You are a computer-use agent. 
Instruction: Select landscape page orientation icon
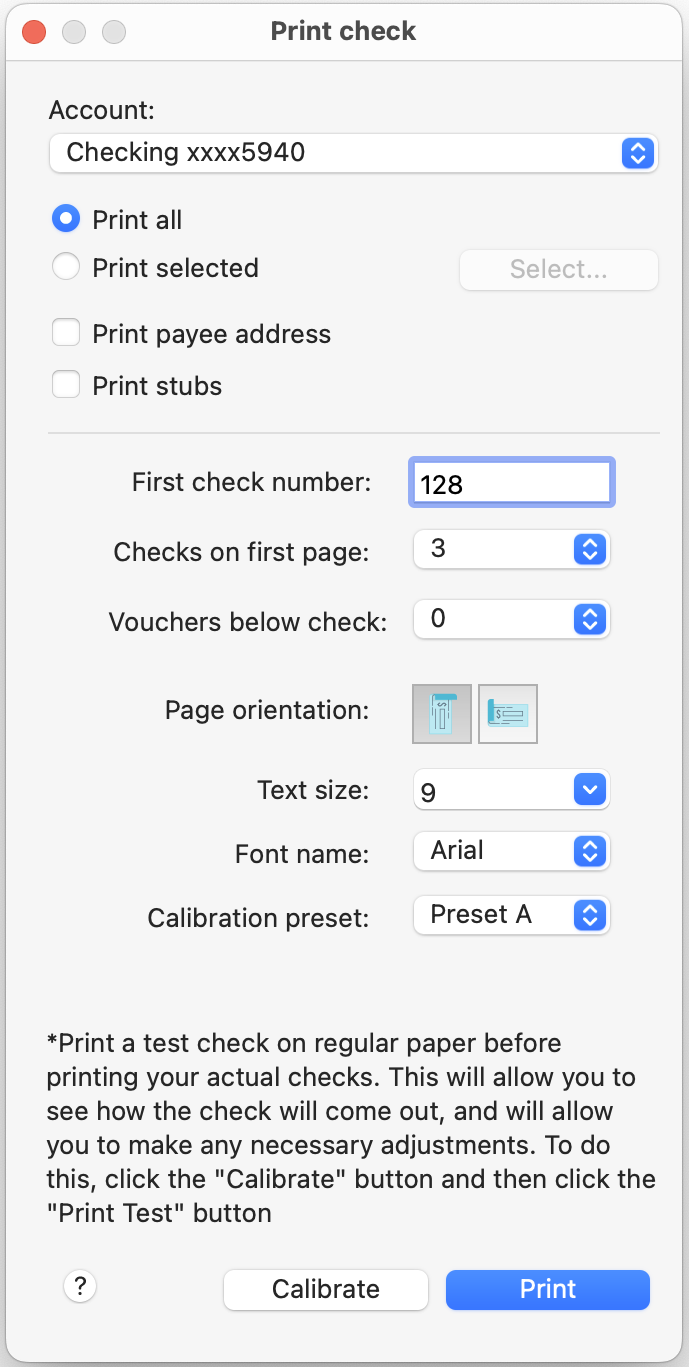coord(508,714)
